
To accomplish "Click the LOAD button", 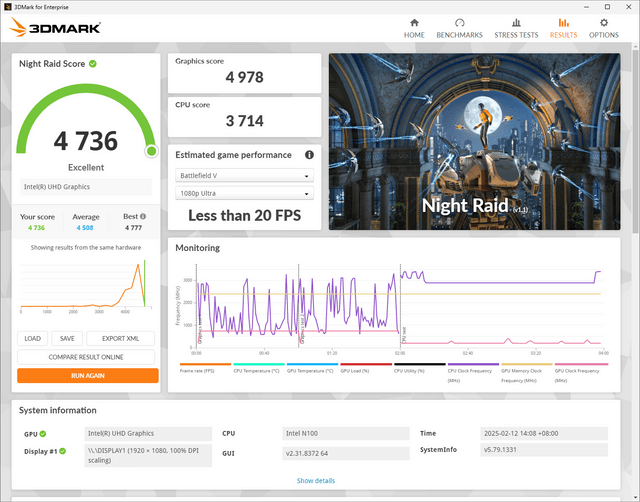I will (x=32, y=338).
